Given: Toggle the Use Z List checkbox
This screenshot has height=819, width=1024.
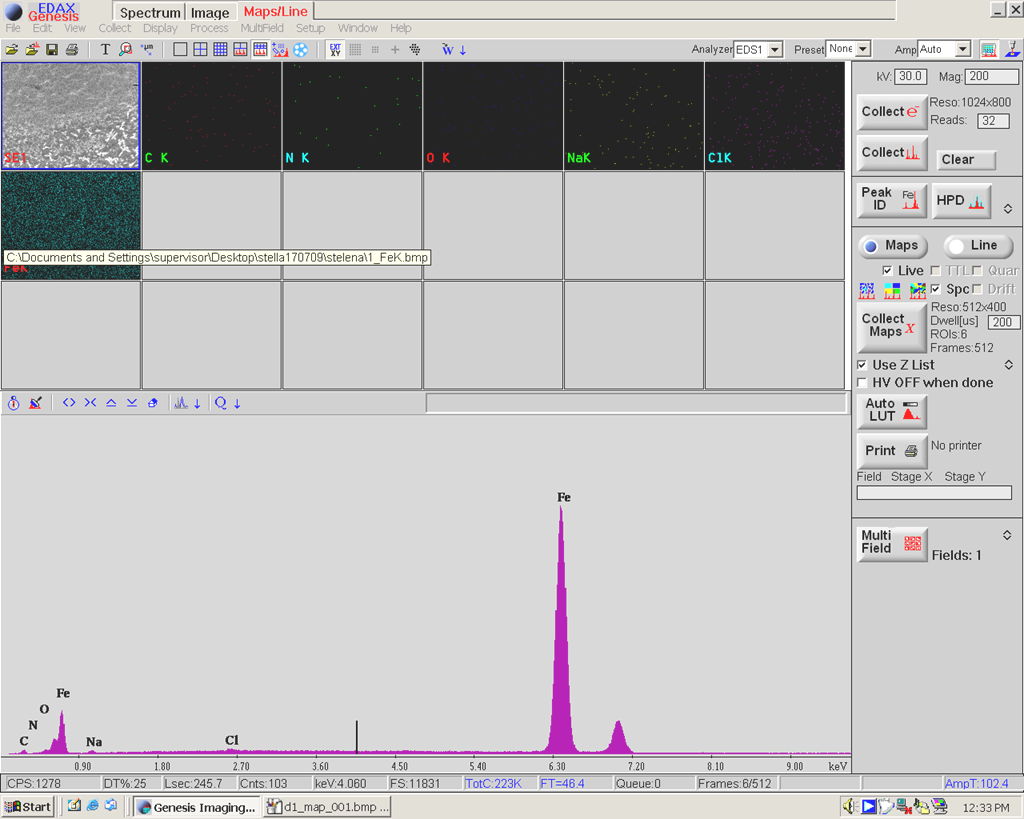Looking at the screenshot, I should [x=862, y=365].
